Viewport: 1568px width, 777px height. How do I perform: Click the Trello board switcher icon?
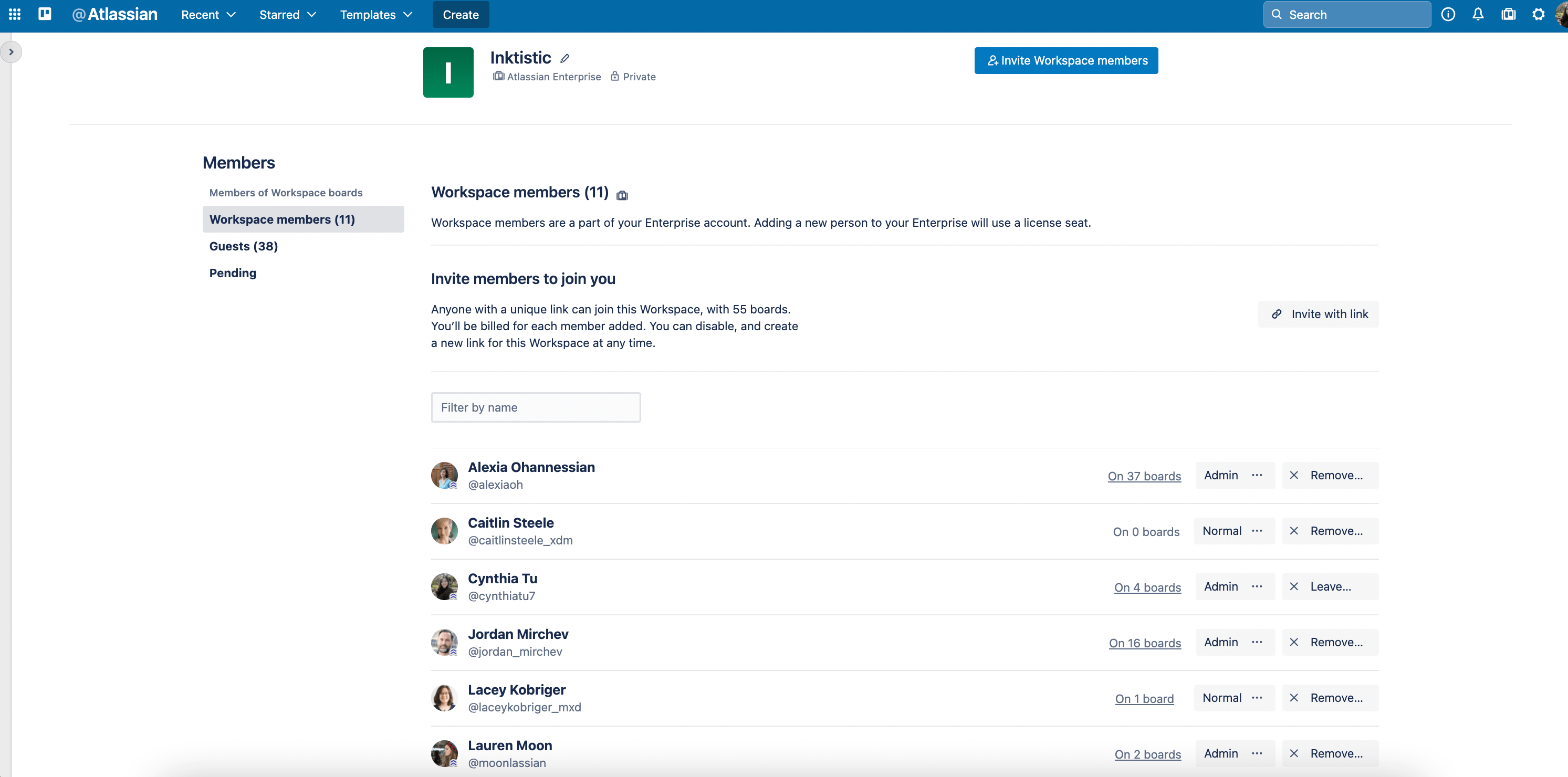tap(45, 15)
